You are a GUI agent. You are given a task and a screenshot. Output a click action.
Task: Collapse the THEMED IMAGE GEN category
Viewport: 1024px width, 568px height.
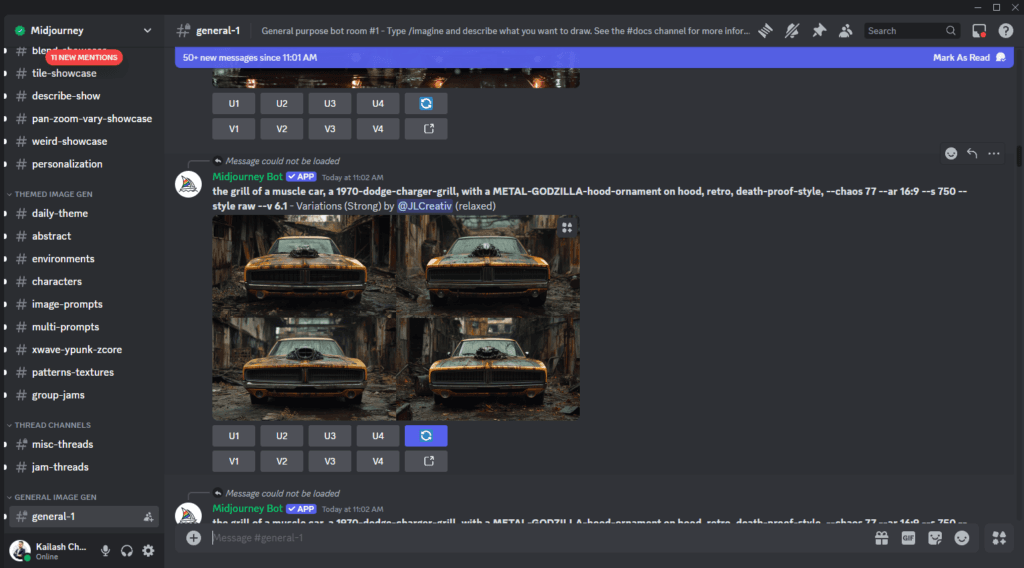53,194
